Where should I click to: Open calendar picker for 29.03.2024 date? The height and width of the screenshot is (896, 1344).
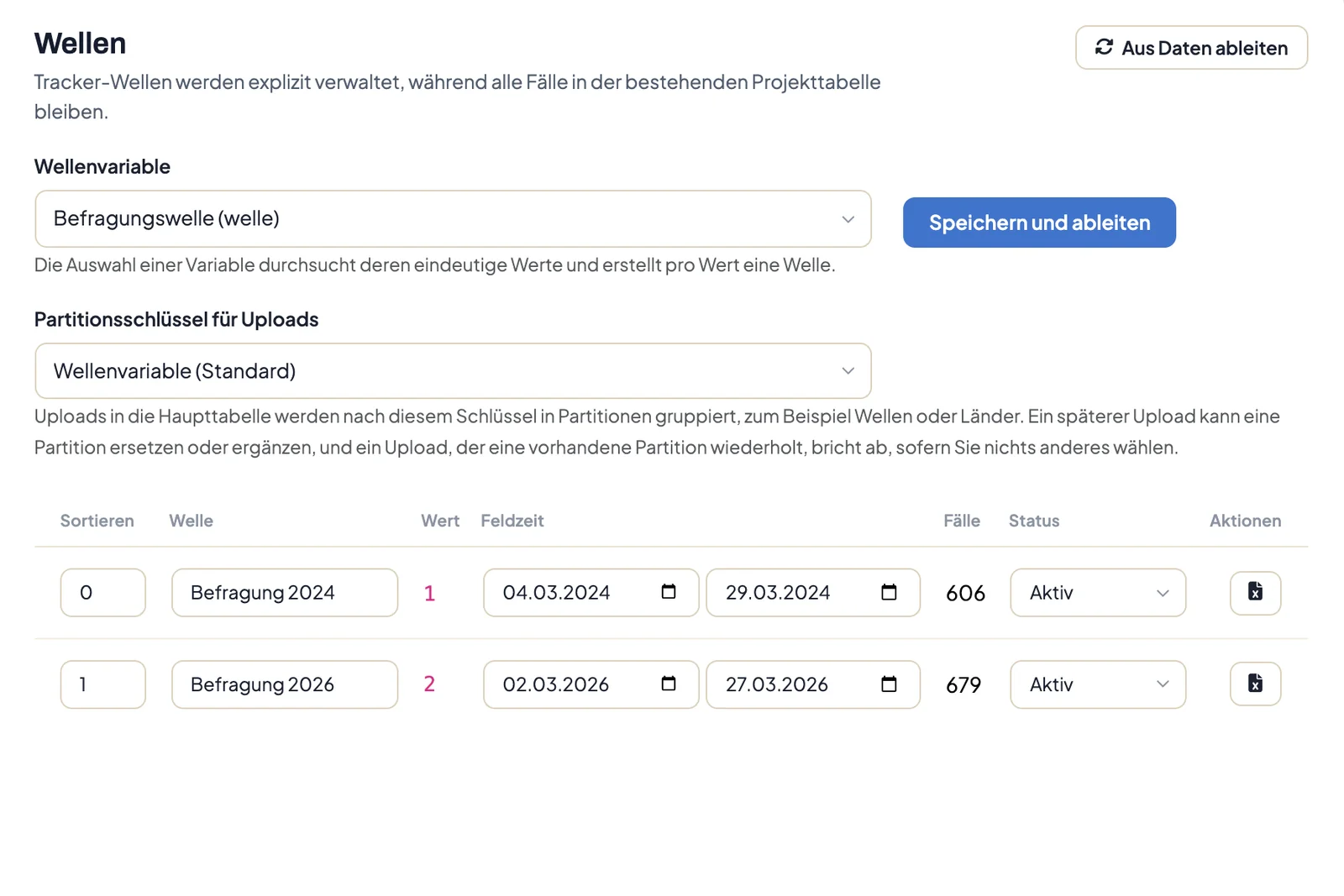[x=889, y=592]
